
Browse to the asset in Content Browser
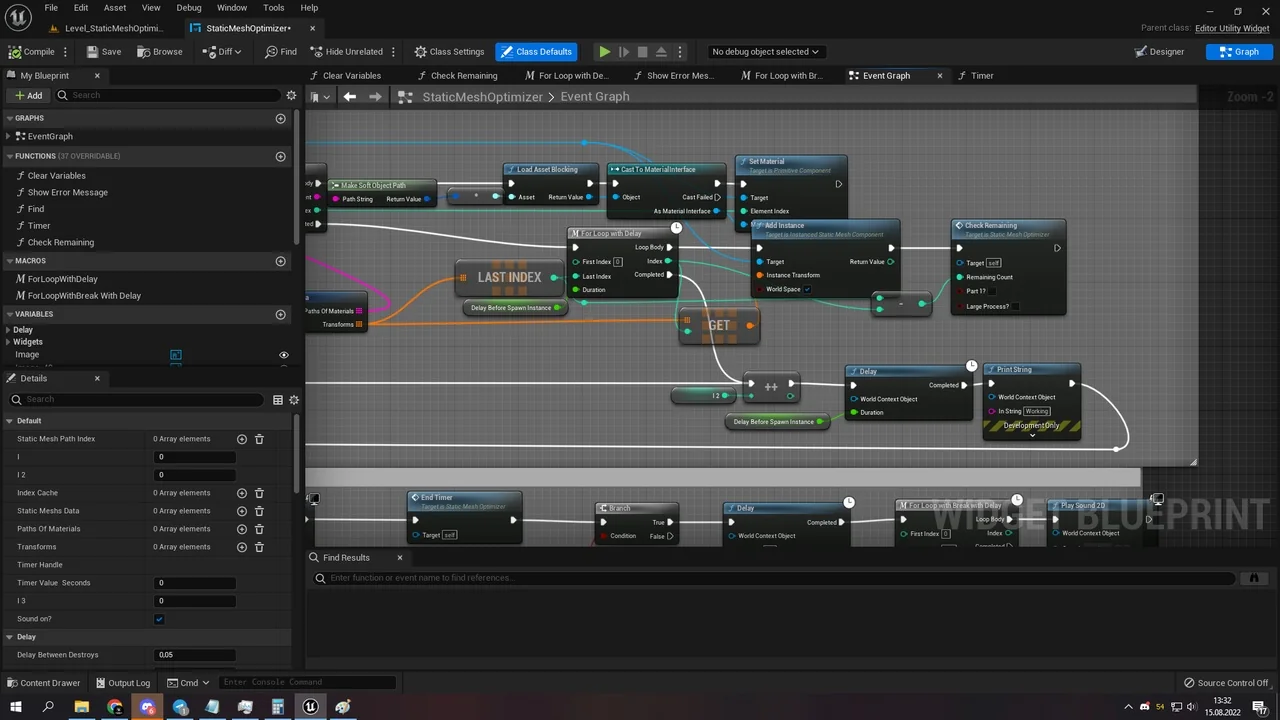tap(160, 51)
